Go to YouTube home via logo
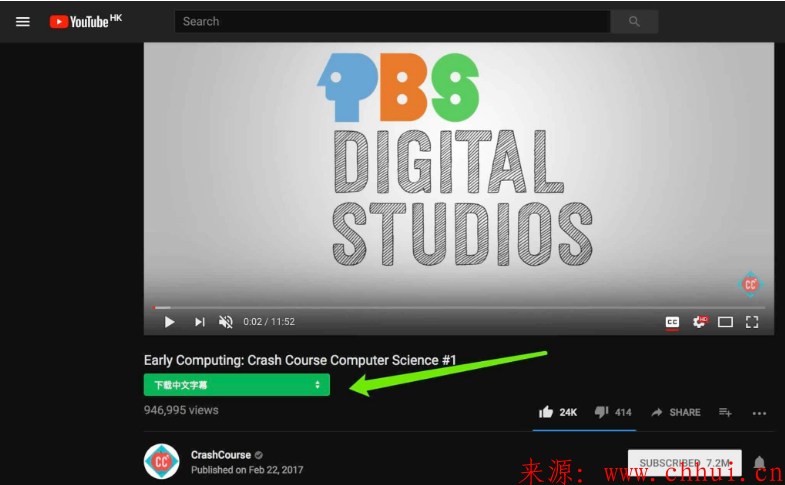 [x=86, y=21]
